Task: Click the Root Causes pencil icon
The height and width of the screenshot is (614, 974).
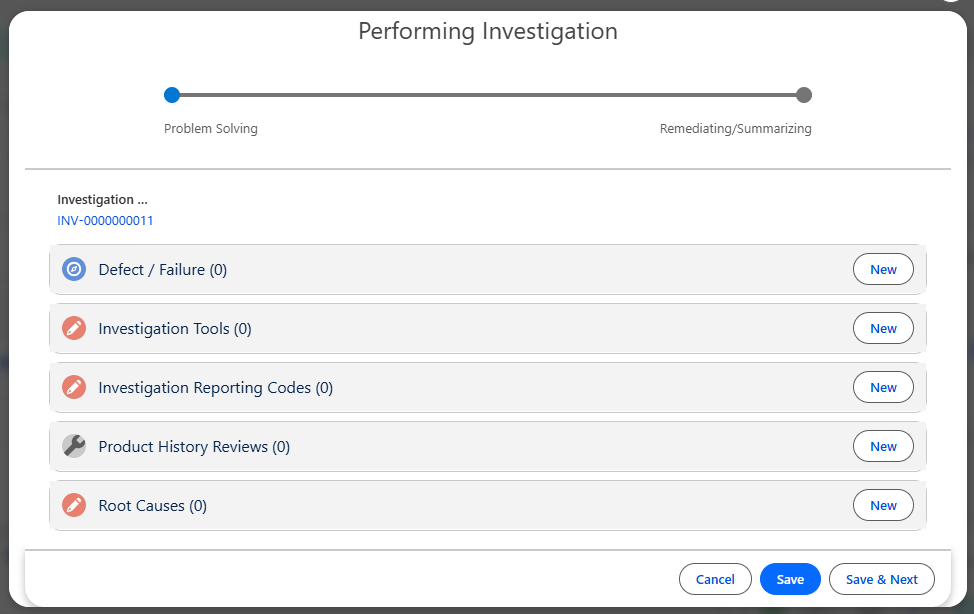Action: [x=74, y=506]
